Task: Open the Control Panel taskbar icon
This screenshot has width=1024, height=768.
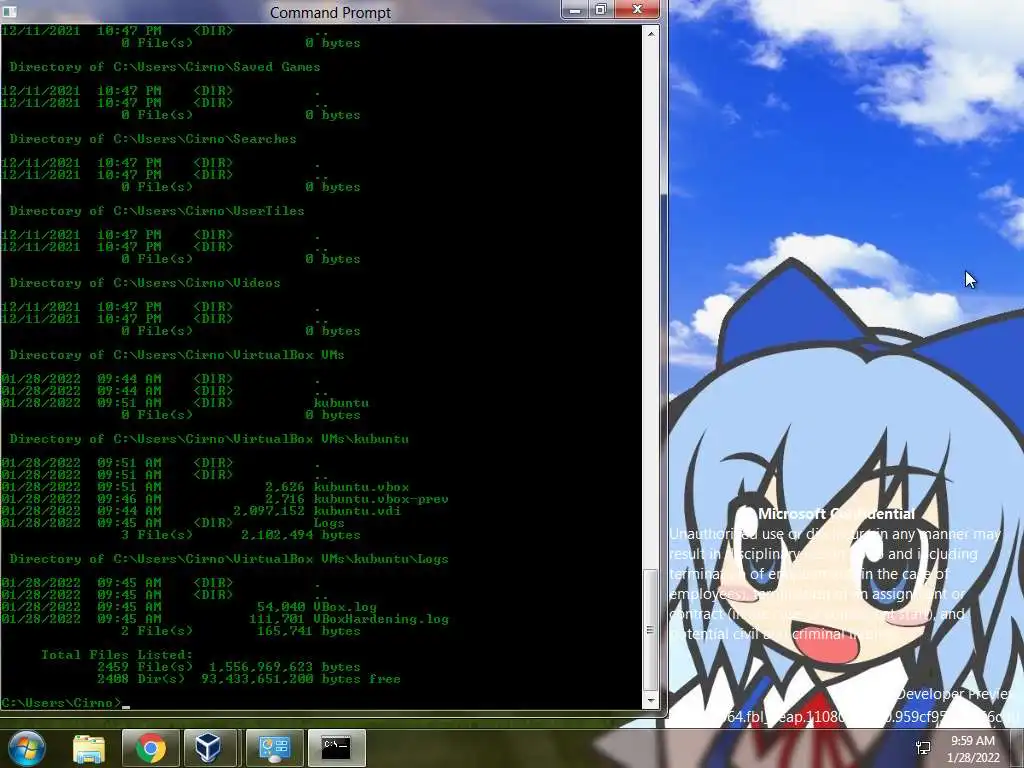Action: [274, 748]
